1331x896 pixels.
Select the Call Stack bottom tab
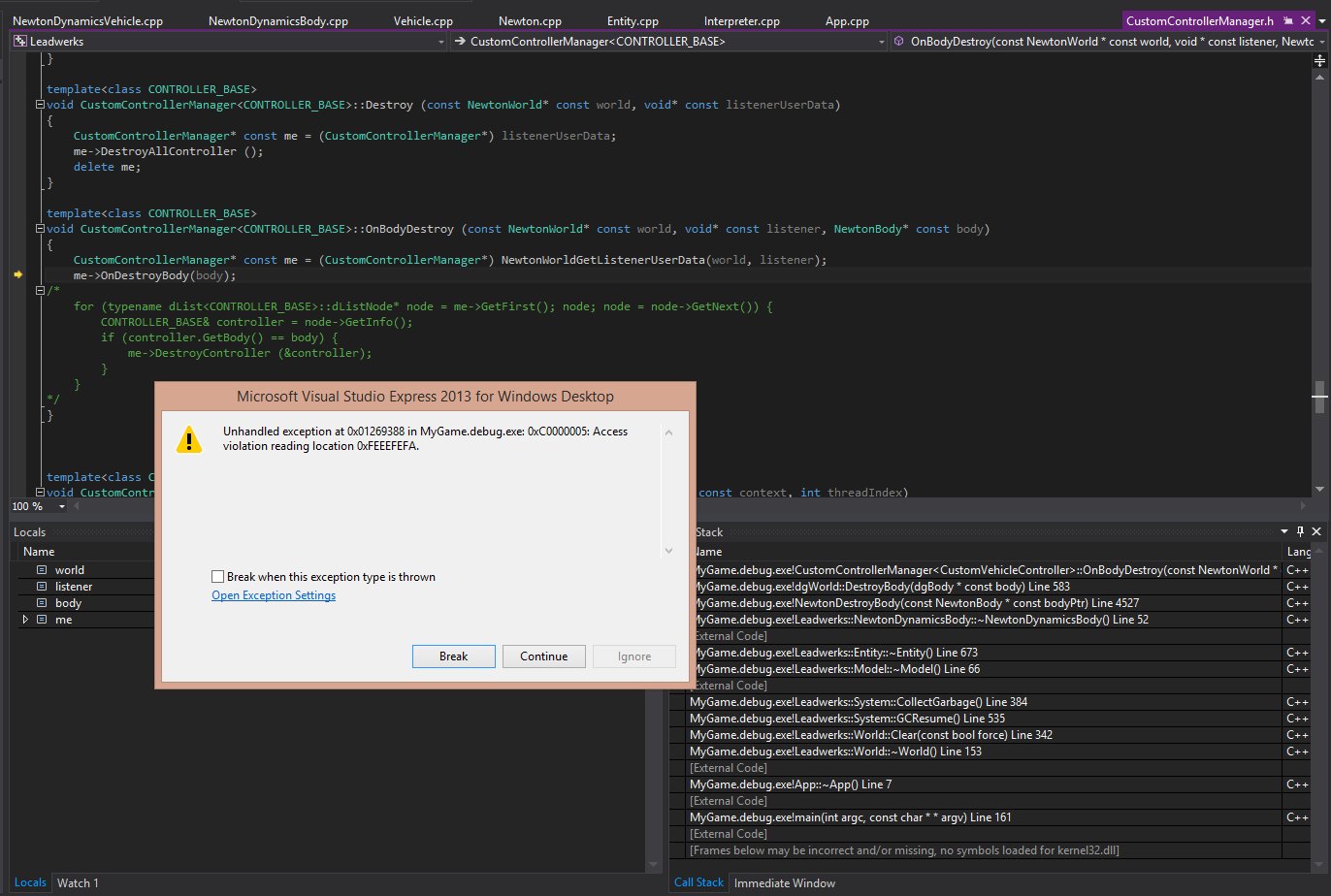coord(698,882)
